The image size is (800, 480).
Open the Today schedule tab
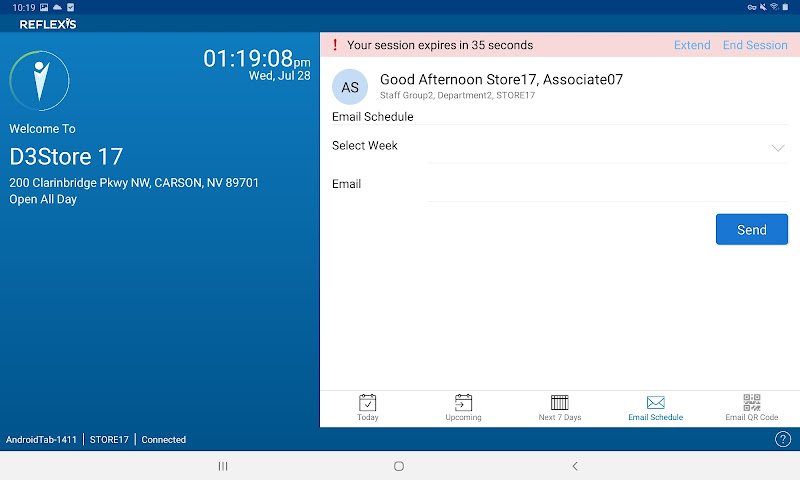(x=367, y=408)
